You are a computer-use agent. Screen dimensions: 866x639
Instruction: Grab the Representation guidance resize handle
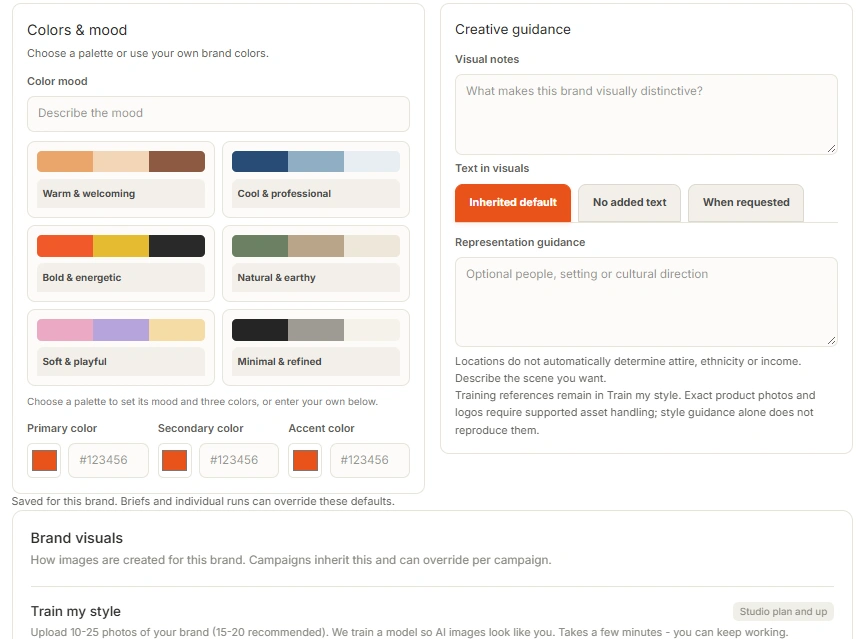(831, 341)
